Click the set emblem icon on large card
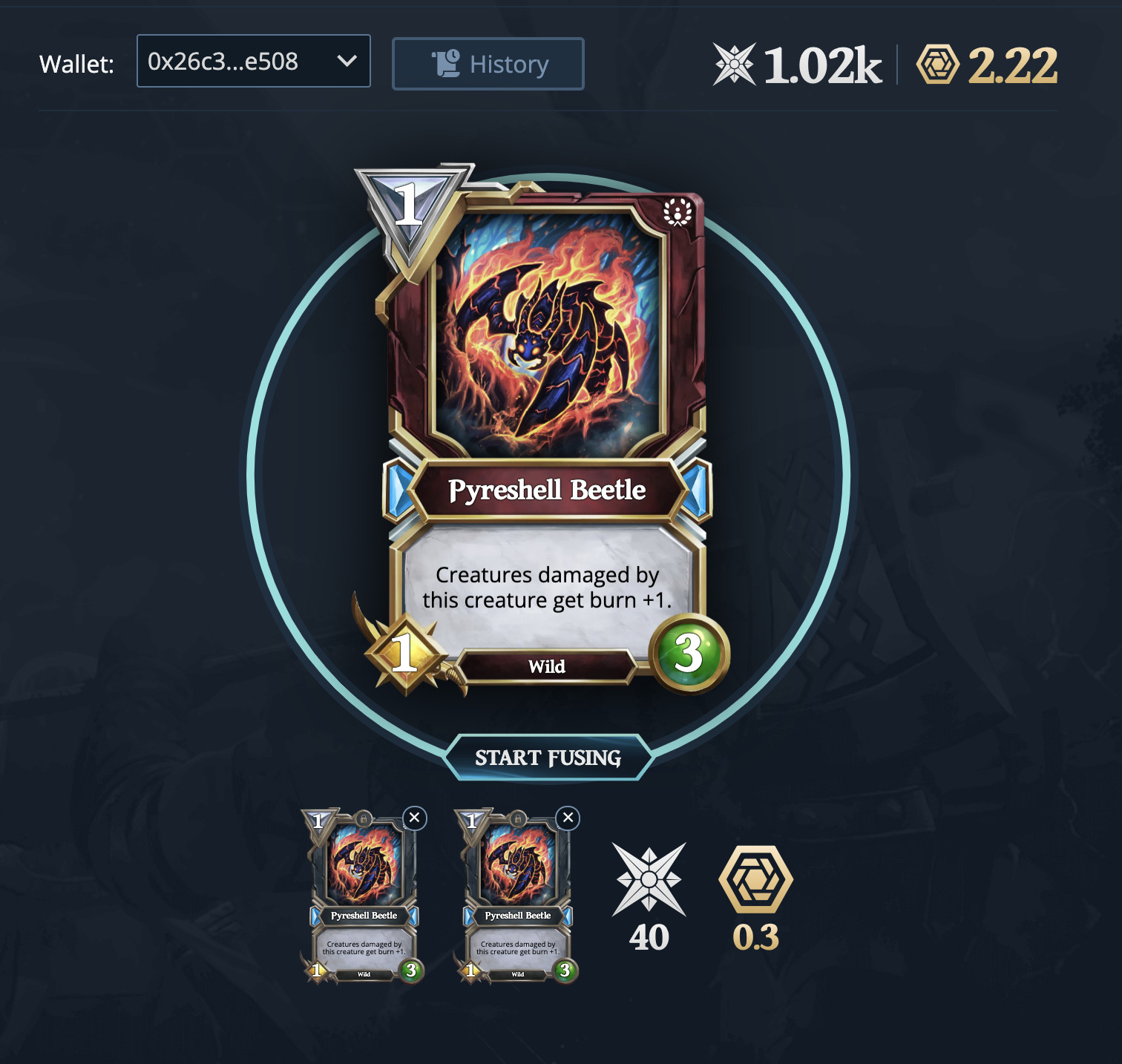The width and height of the screenshot is (1122, 1064). tap(678, 212)
